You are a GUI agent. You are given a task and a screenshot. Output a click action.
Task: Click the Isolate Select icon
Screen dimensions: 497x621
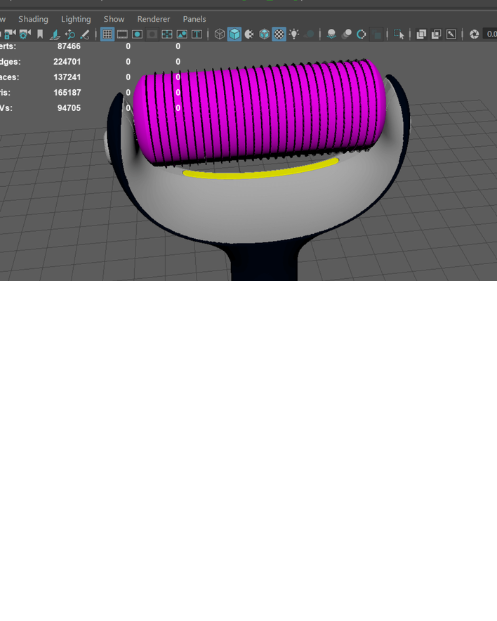399,34
